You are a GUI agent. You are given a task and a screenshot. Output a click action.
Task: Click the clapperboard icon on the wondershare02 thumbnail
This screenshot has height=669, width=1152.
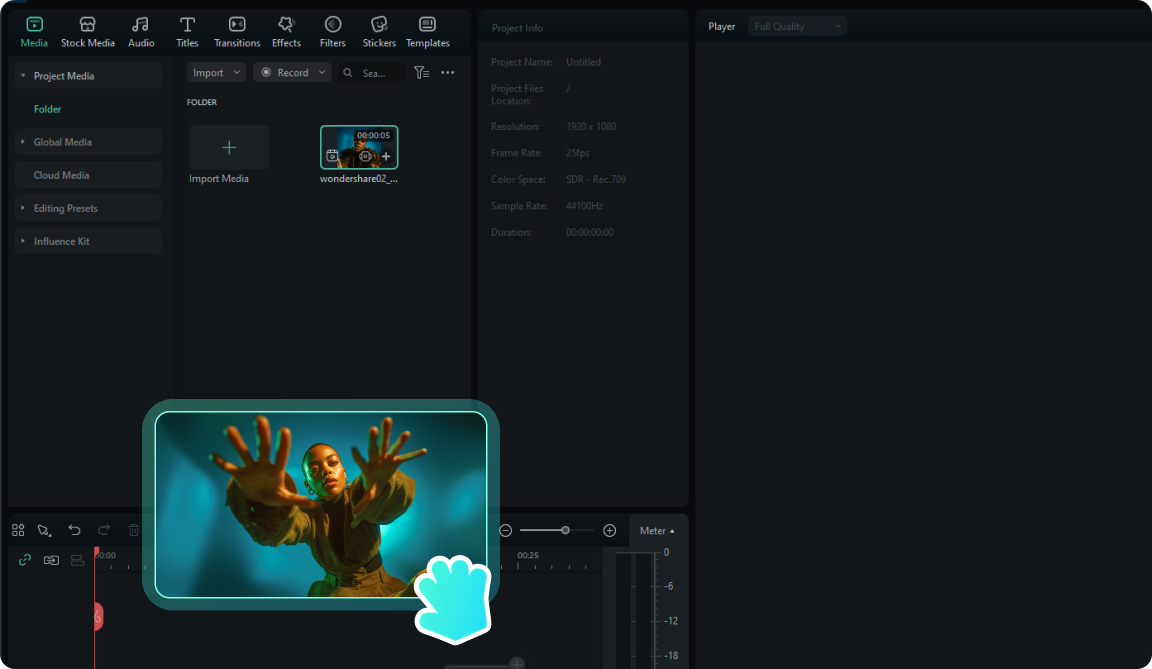click(x=332, y=156)
